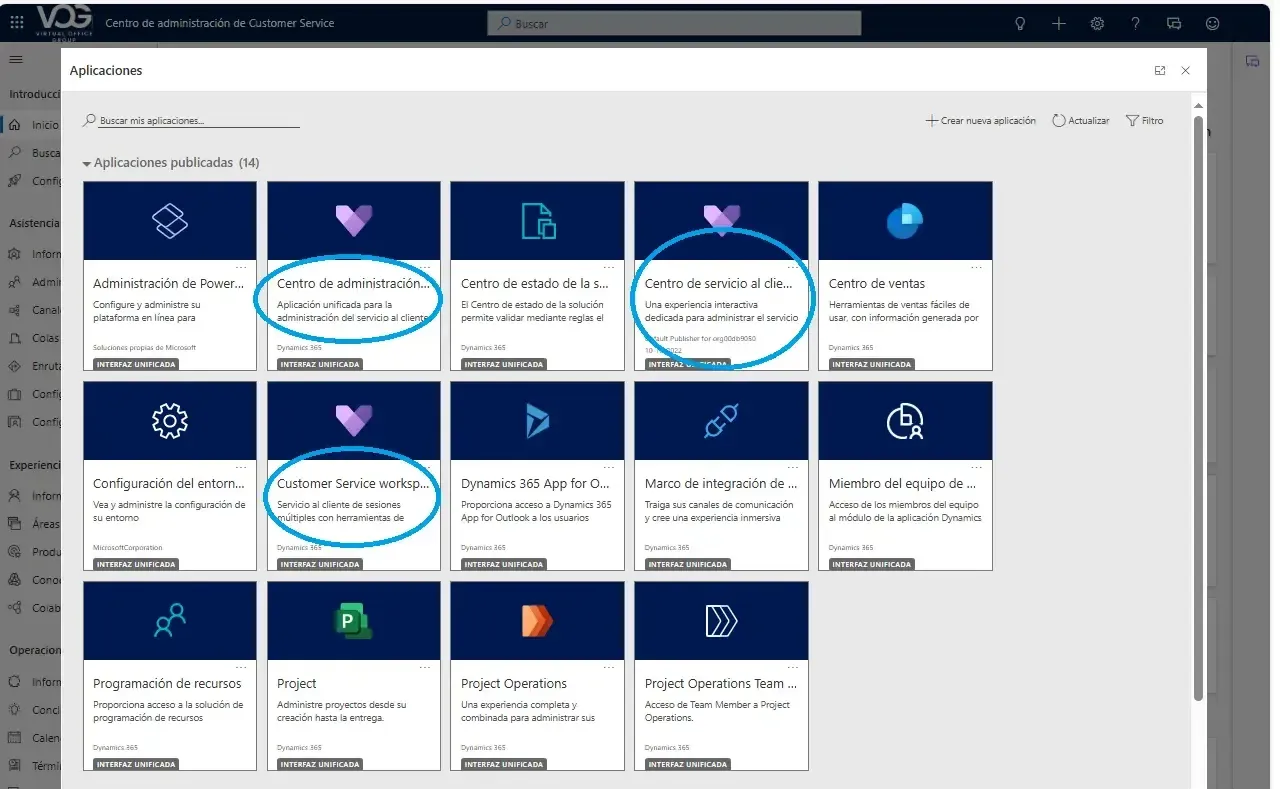Screen dimensions: 1280x789
Task: Click the plus icon in top bar
Action: pos(1059,23)
